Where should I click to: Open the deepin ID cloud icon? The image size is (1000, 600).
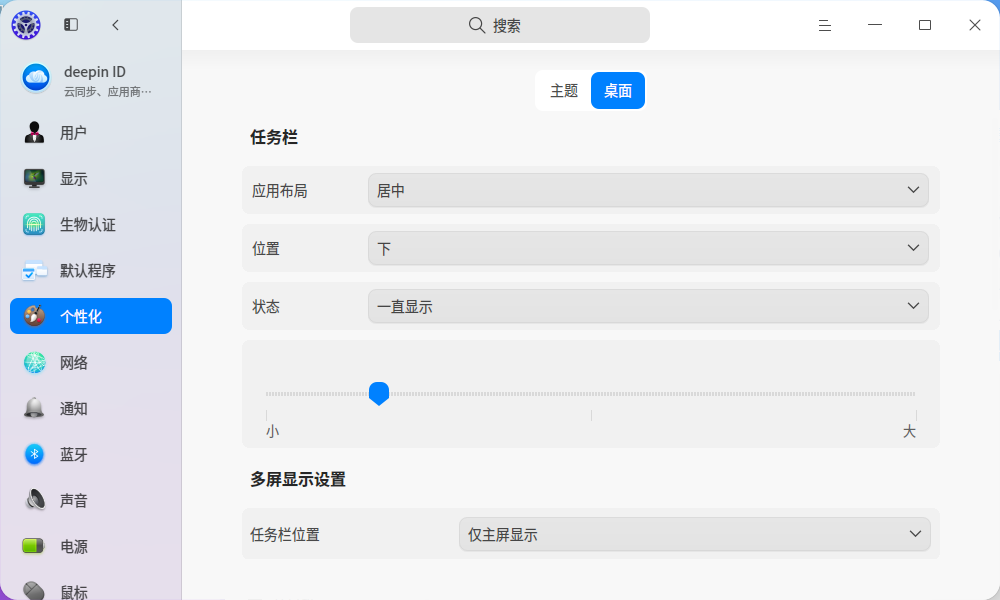click(36, 78)
